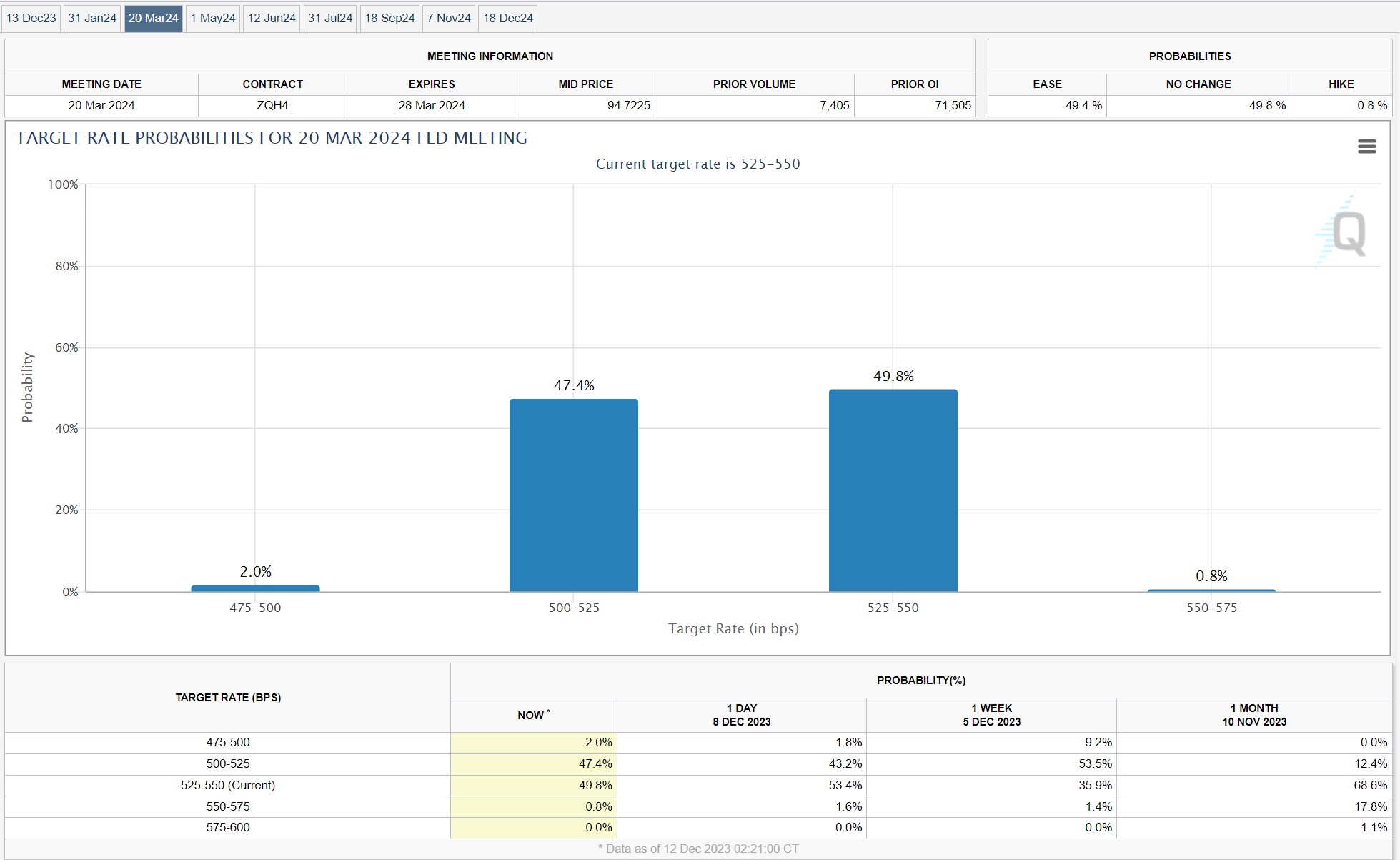
Task: Select the 31 Jul24 meeting tab
Action: [330, 18]
